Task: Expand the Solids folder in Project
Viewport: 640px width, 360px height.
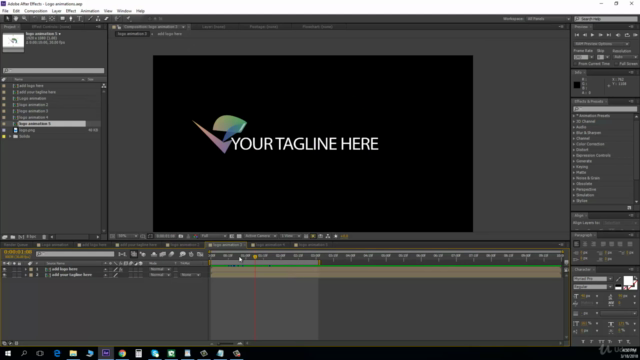Action: point(10,136)
